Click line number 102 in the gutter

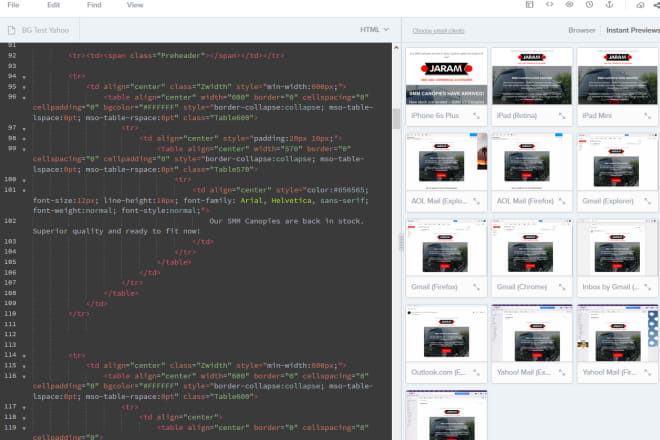pyautogui.click(x=10, y=221)
